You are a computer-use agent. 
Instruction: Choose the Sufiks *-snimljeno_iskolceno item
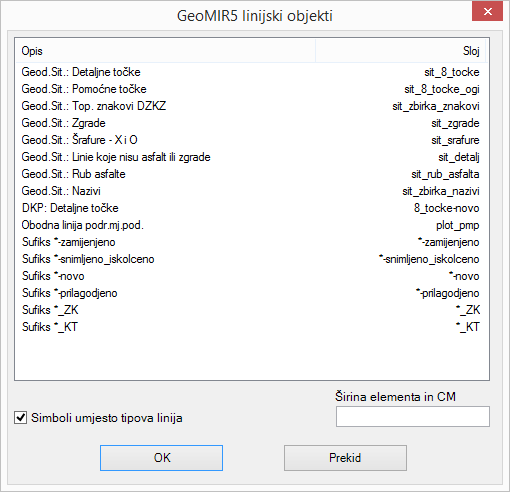251,259
